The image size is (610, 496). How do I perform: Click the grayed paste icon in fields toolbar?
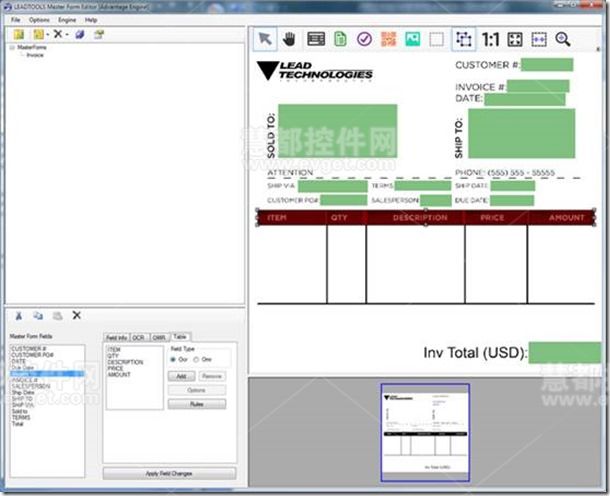tap(58, 315)
